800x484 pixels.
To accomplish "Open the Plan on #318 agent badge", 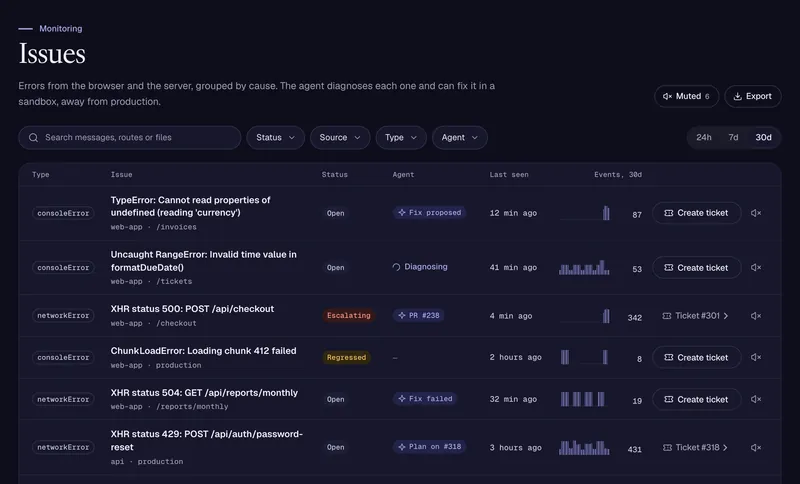I will point(429,447).
